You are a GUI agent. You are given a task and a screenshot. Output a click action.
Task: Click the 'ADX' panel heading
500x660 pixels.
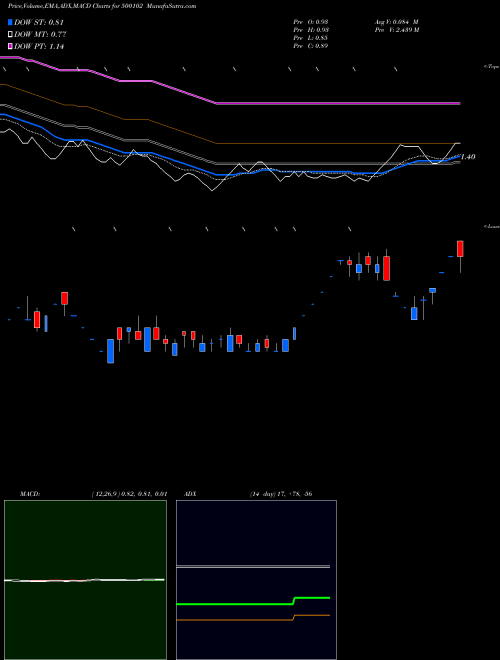190,493
